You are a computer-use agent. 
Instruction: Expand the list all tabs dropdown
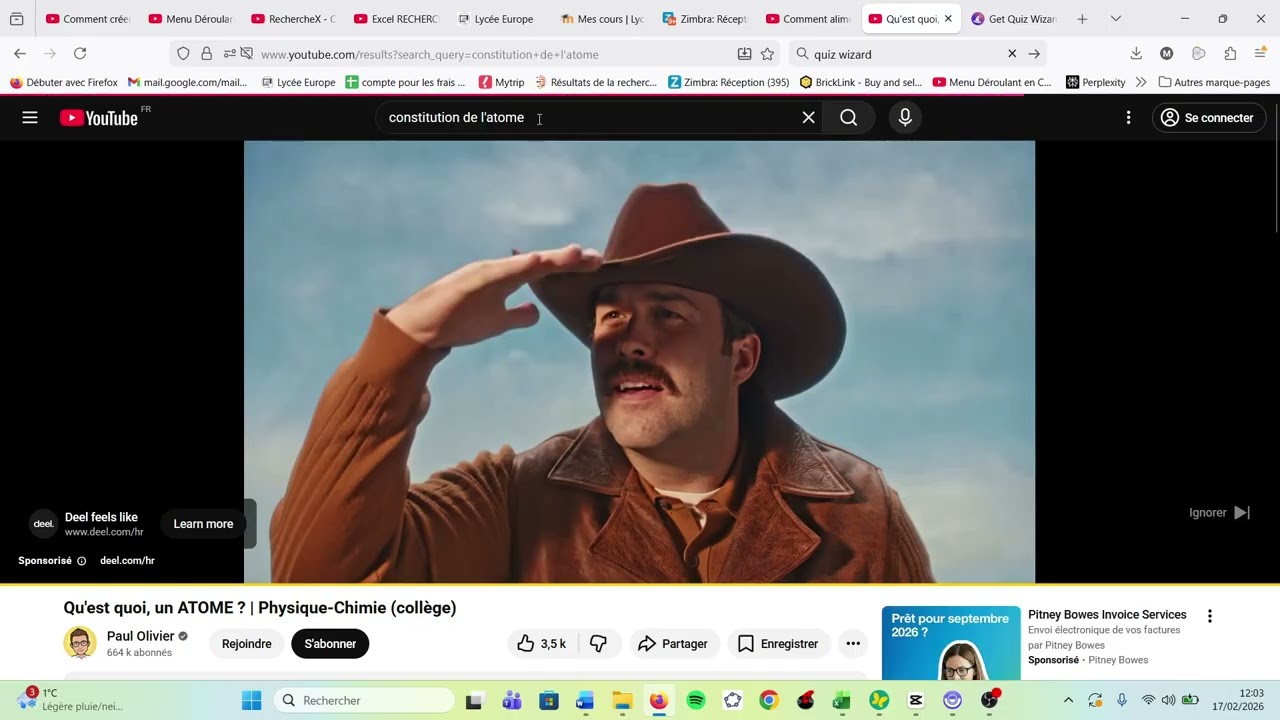coord(1116,19)
